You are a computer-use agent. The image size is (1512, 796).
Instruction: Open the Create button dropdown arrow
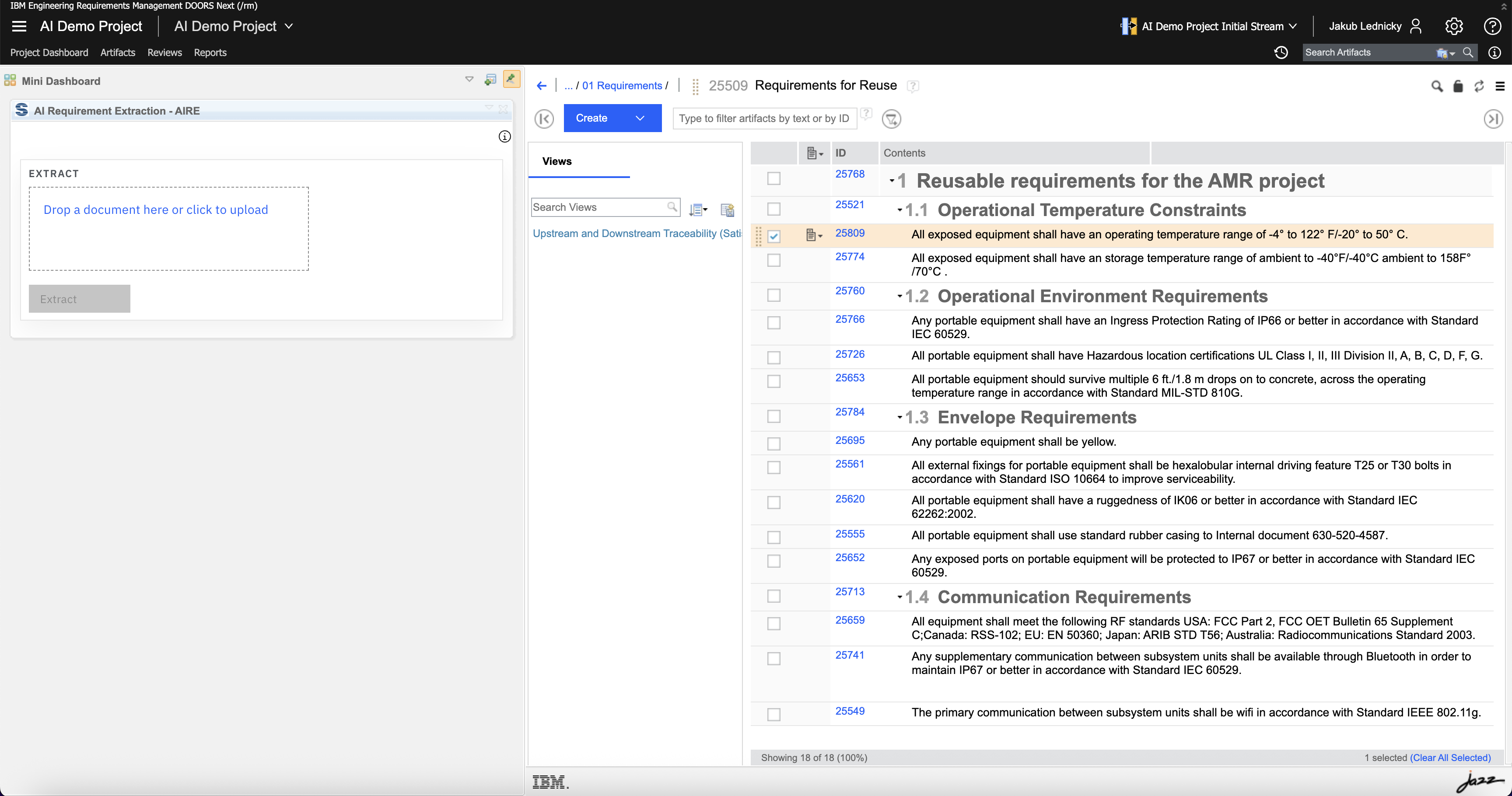640,118
